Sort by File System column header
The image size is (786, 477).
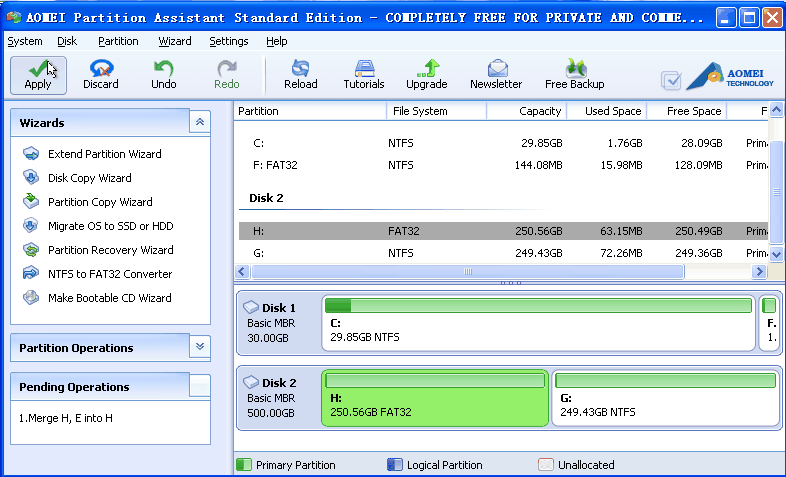tap(437, 111)
